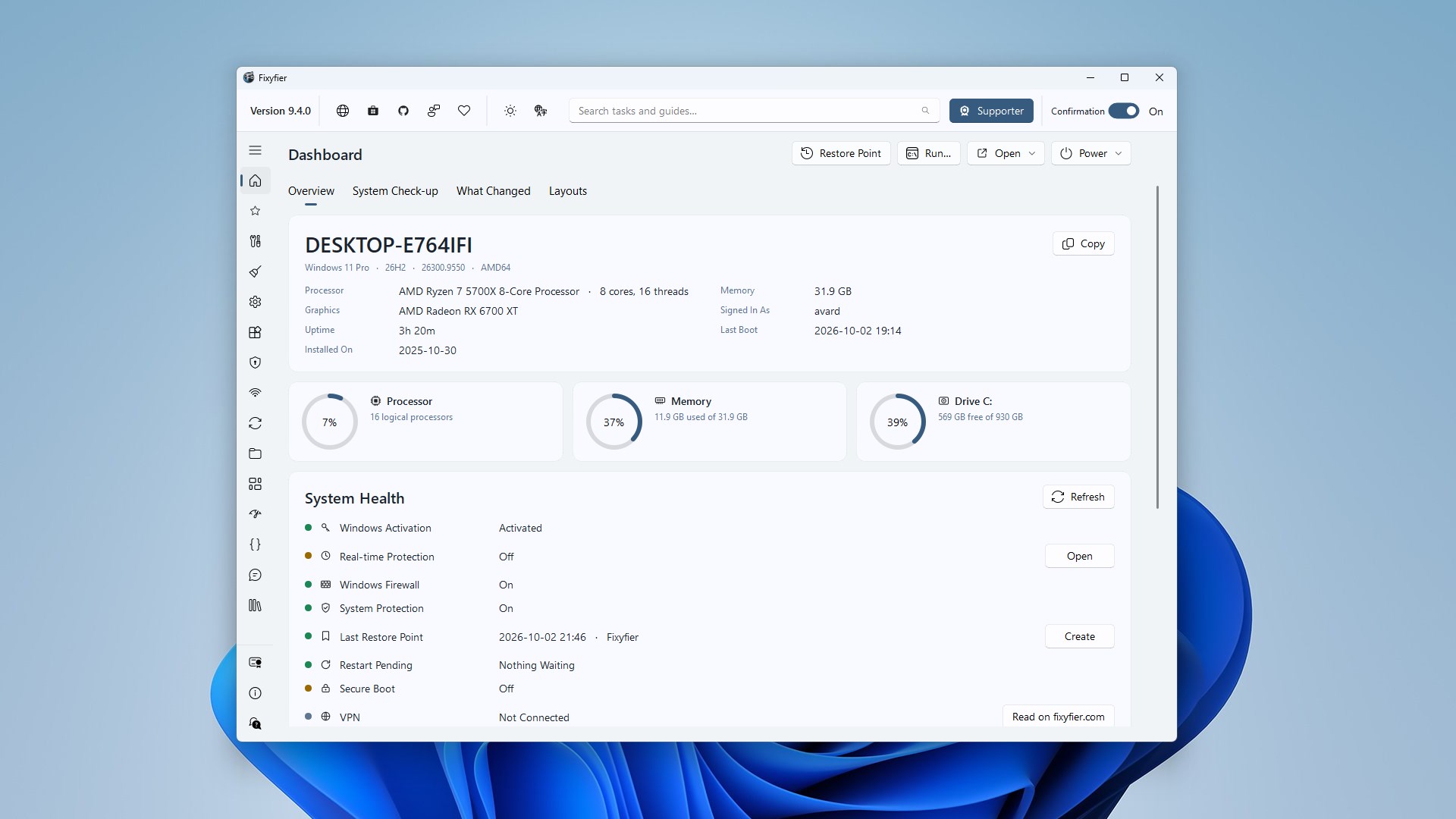Open the GitHub icon in the toolbar
Viewport: 1456px width, 819px height.
click(403, 111)
